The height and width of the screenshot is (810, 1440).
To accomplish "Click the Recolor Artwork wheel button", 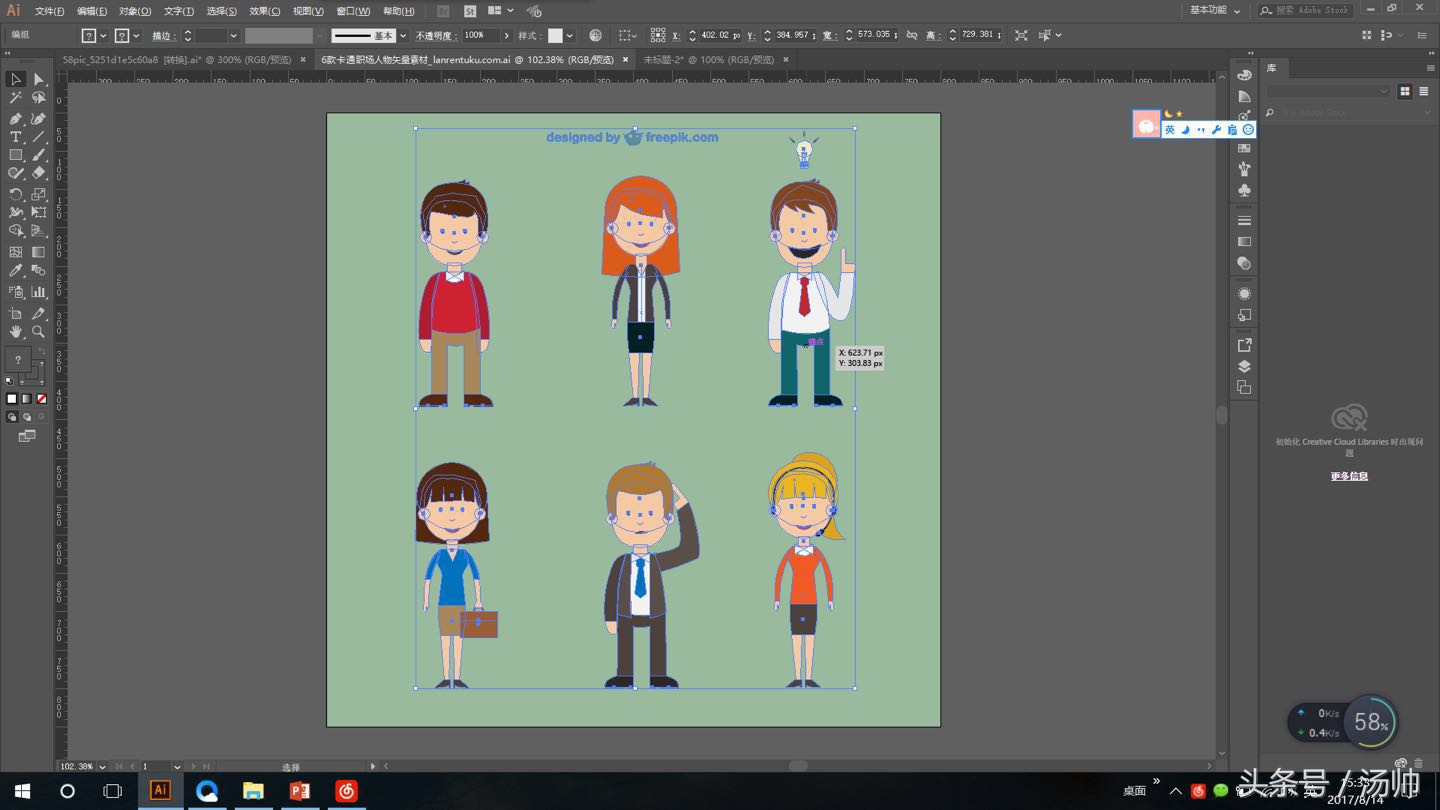I will (595, 35).
